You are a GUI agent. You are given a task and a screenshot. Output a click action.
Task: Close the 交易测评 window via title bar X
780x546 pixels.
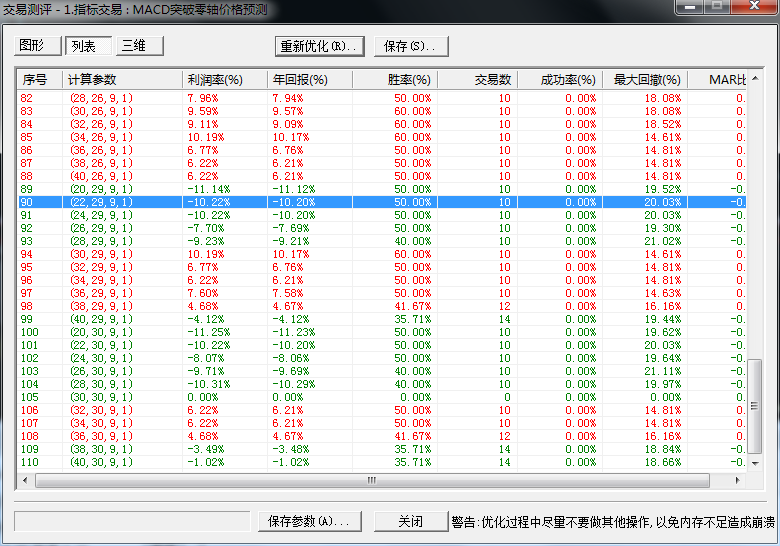click(x=754, y=6)
